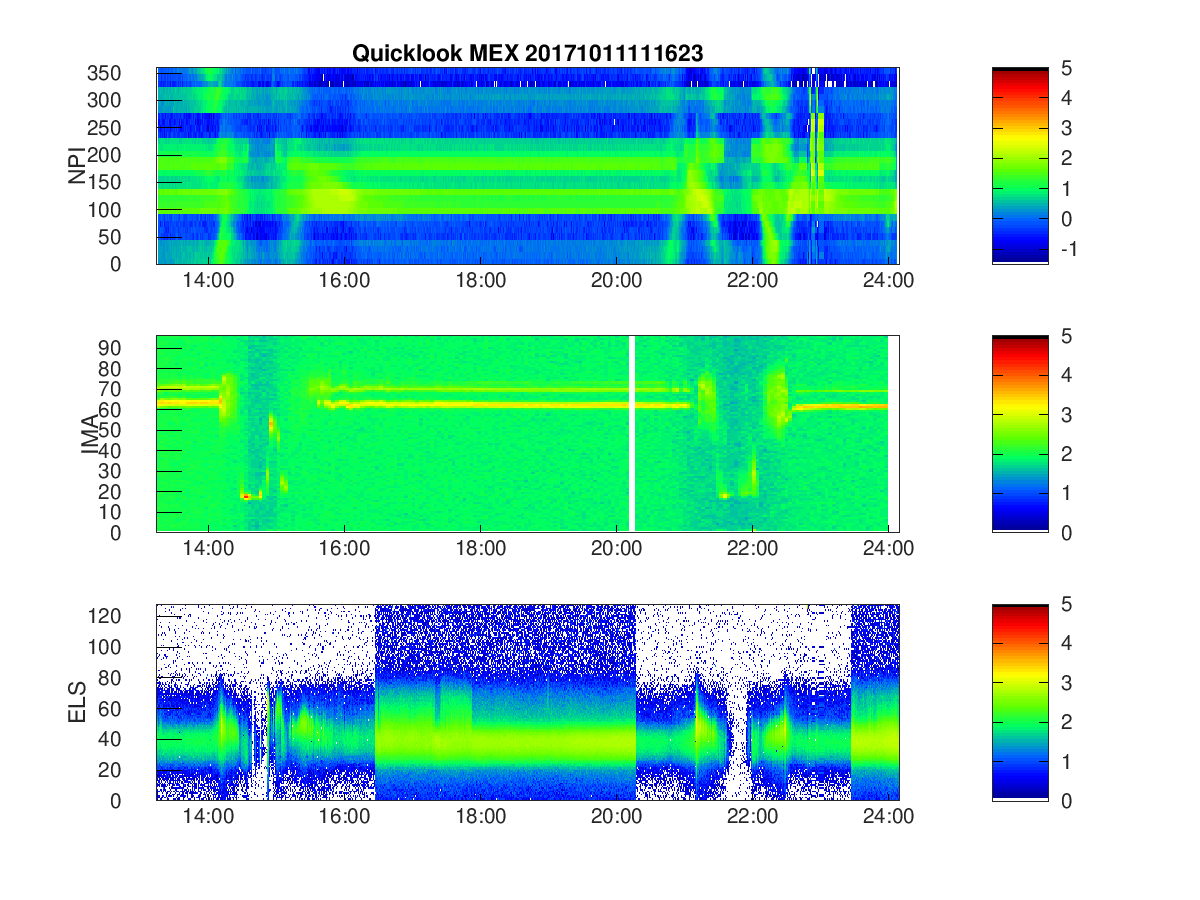Click the 18:00 label under NPI panel
The width and height of the screenshot is (1200, 900).
pos(480,281)
